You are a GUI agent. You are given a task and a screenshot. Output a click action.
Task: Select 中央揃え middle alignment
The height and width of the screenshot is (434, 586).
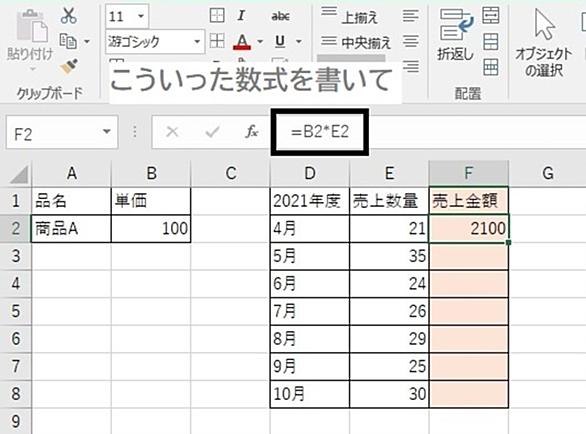click(x=356, y=42)
